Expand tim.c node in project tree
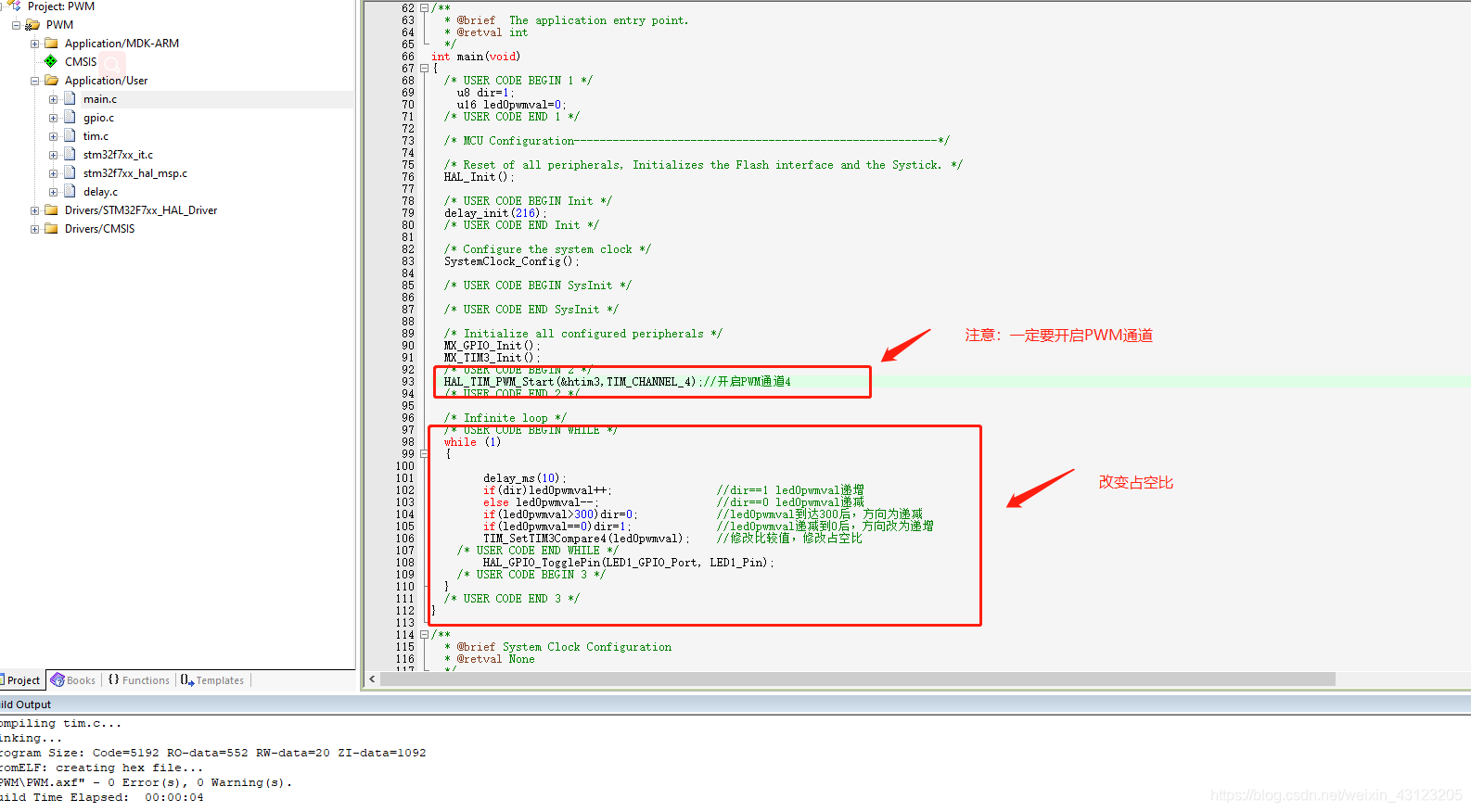 click(x=53, y=136)
